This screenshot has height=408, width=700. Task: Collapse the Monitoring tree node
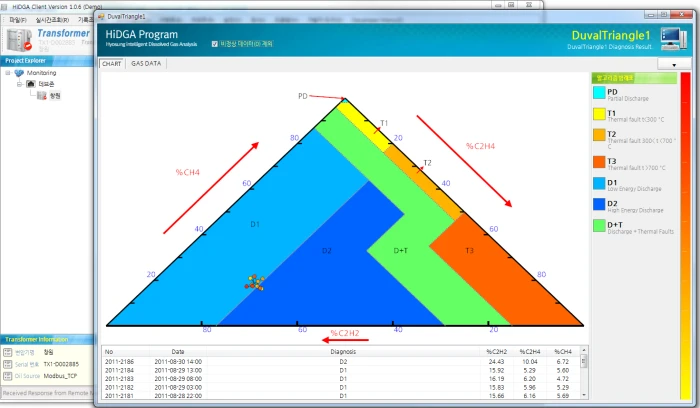tap(8, 73)
